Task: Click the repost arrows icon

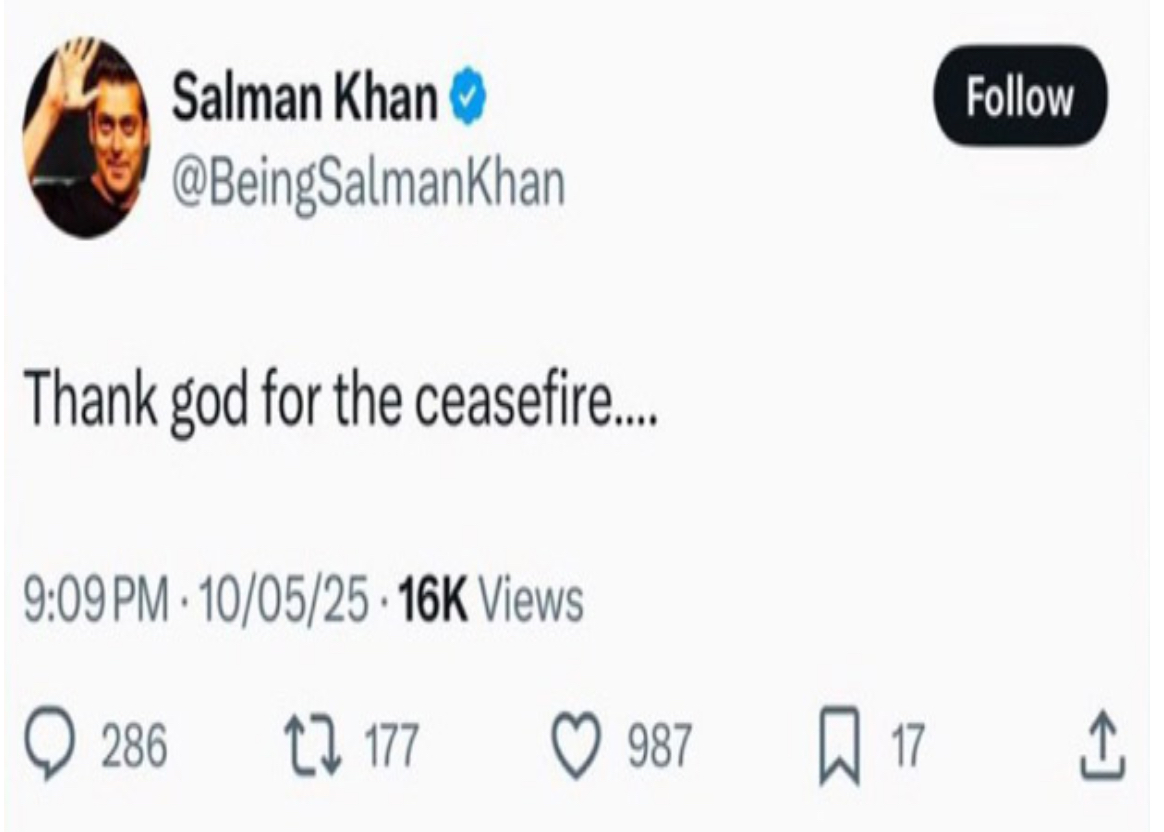Action: 313,744
